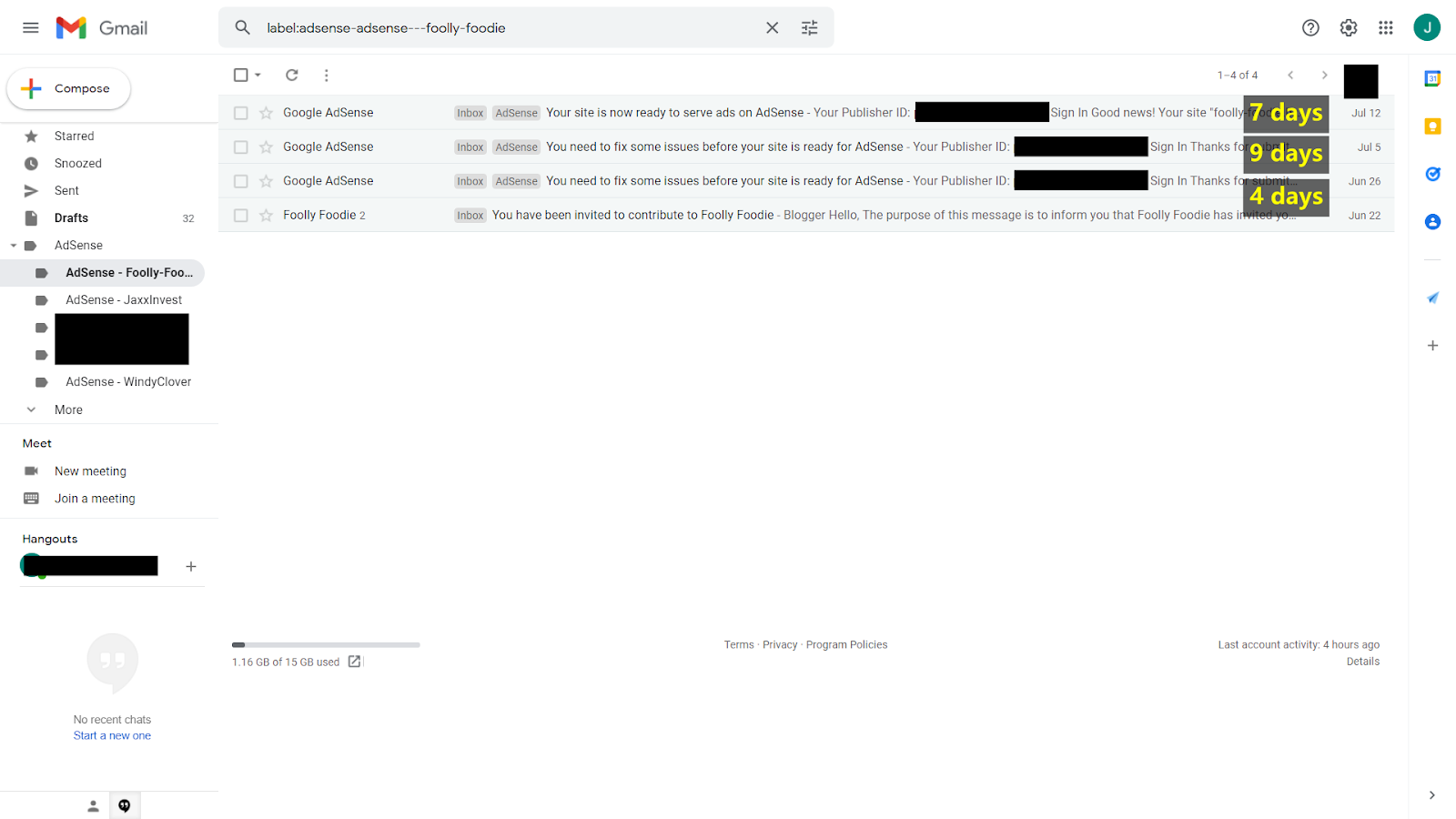The width and height of the screenshot is (1456, 819).
Task: Open Contacts side panel icon
Action: point(1432,221)
